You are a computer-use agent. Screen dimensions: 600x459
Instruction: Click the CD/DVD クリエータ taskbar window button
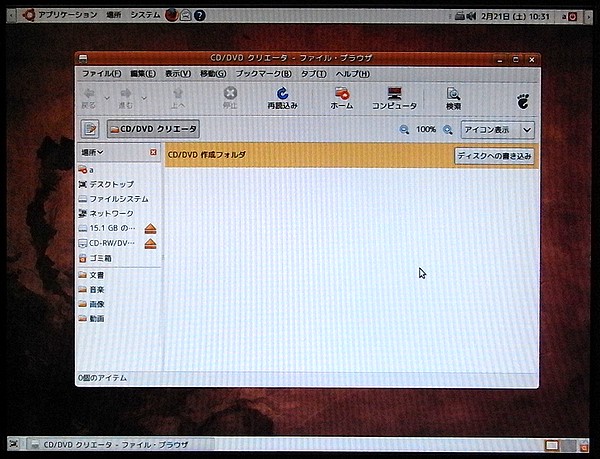click(119, 444)
